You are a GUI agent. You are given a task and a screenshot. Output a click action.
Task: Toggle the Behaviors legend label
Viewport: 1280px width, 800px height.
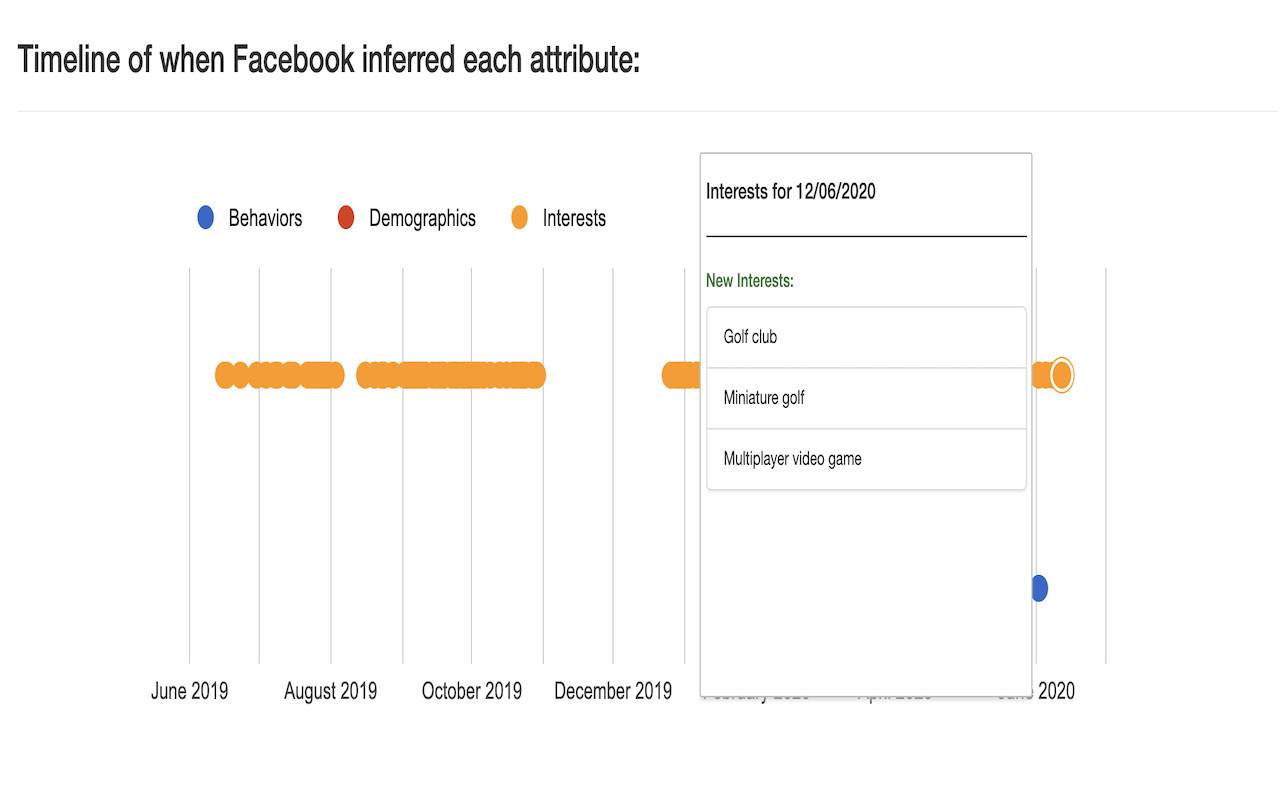coord(265,218)
